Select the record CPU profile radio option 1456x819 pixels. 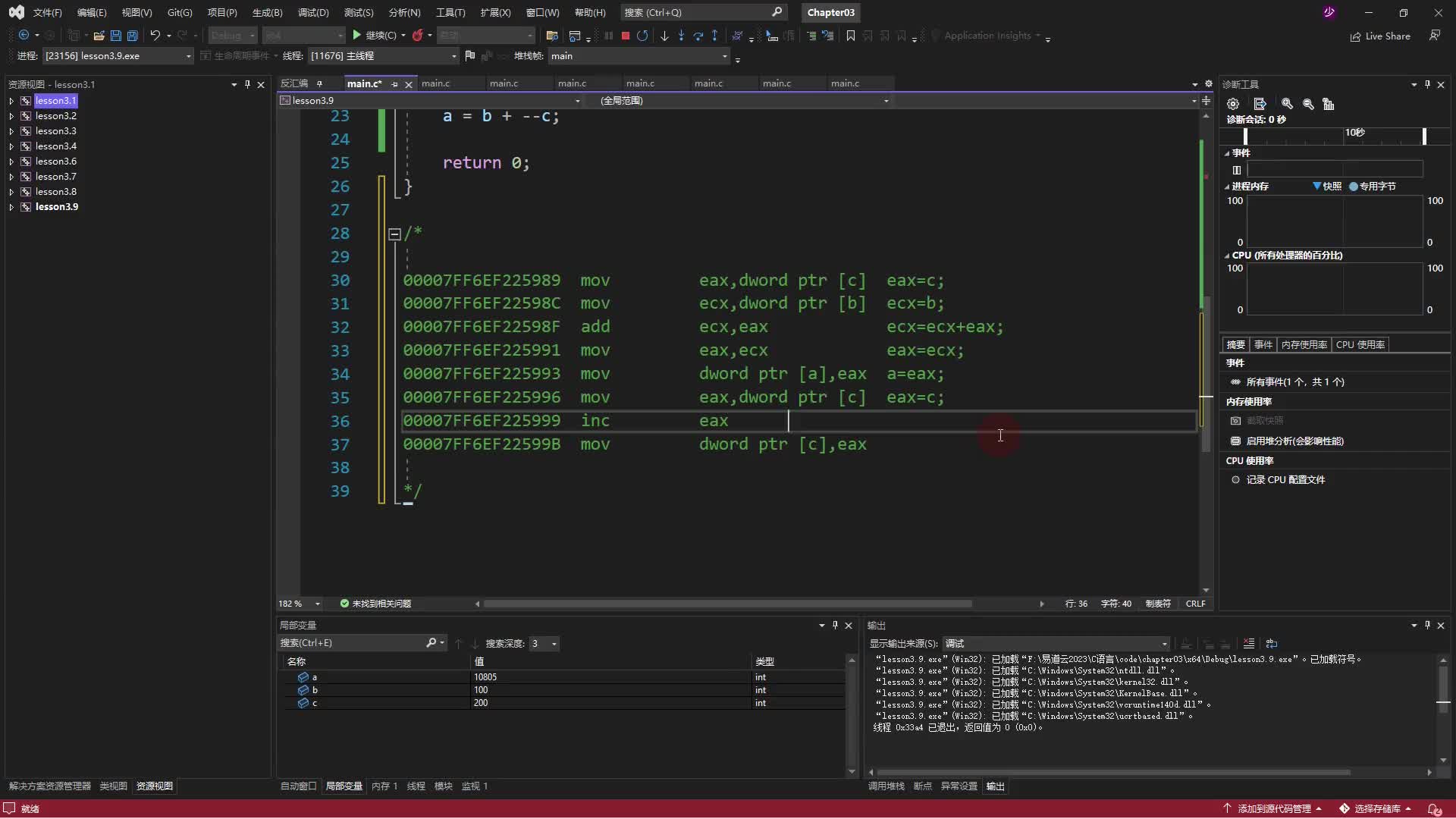click(1235, 480)
